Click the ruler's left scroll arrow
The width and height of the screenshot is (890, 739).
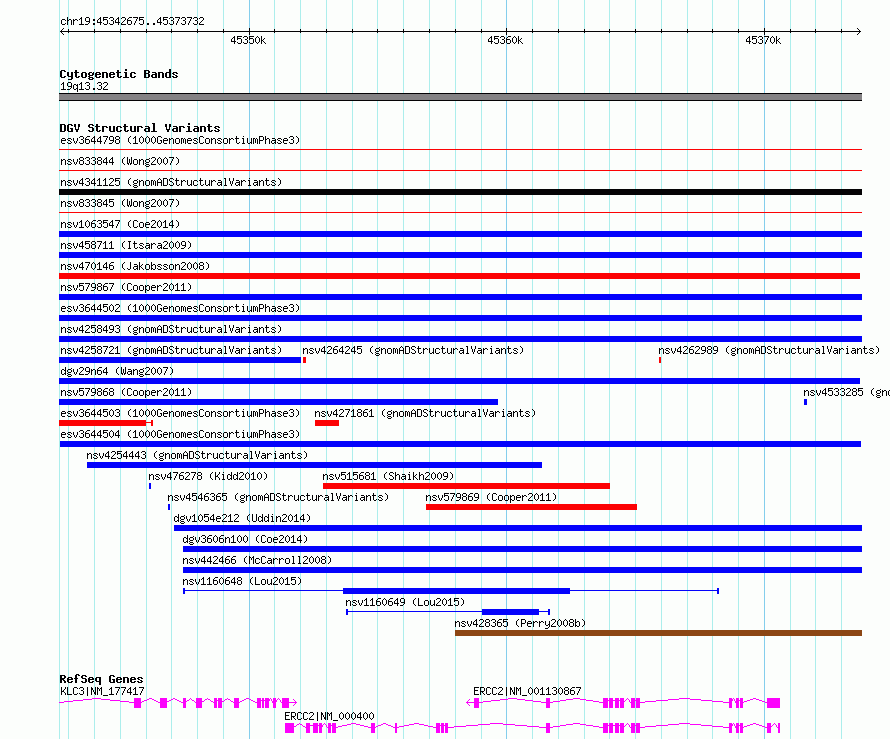63,32
